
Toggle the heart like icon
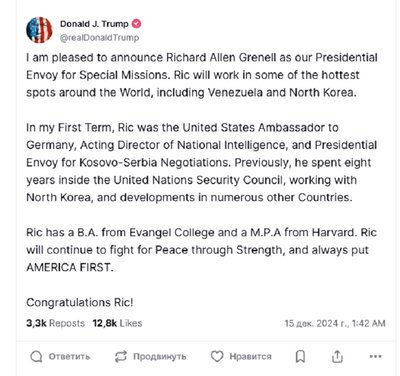(217, 356)
